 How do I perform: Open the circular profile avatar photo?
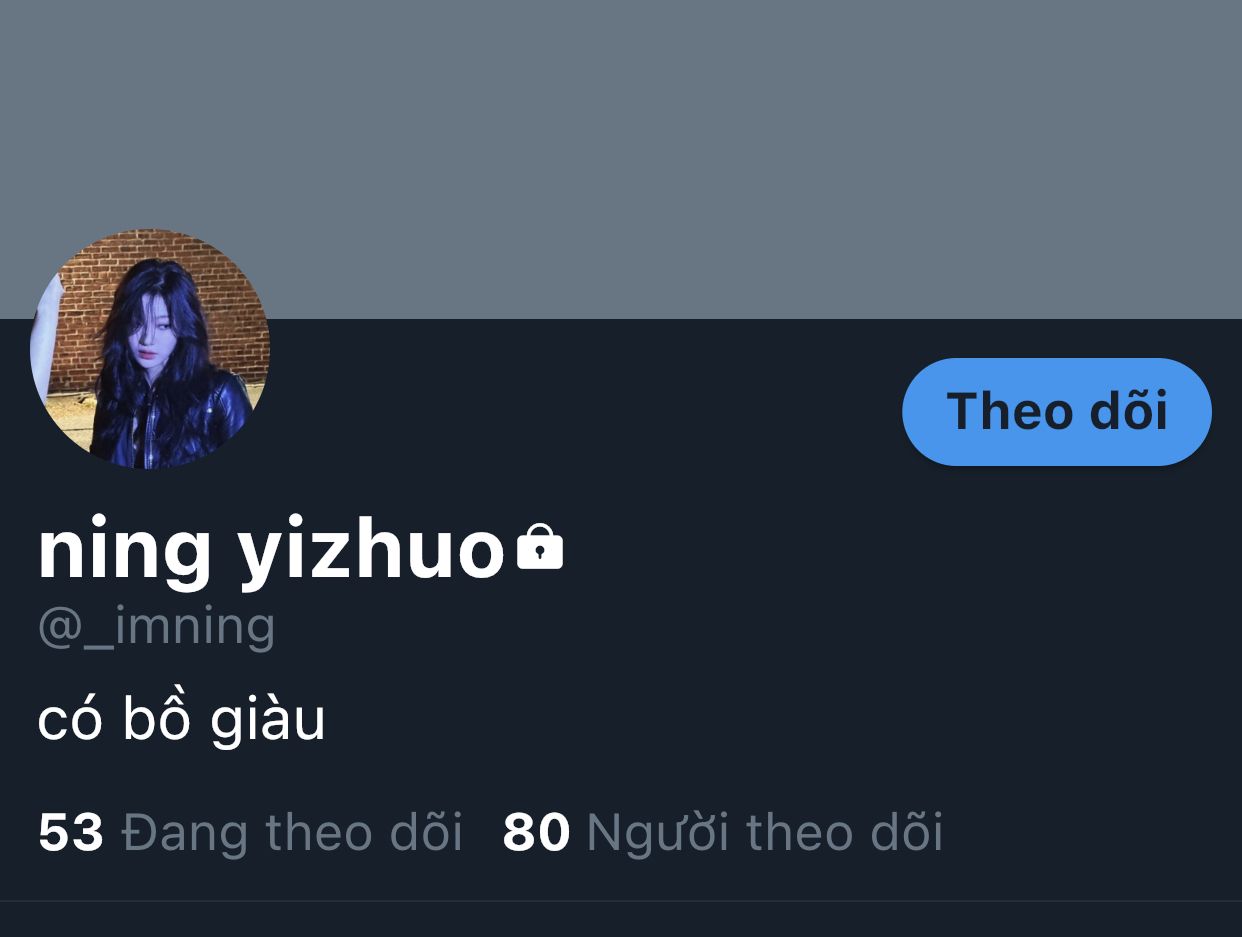[150, 349]
